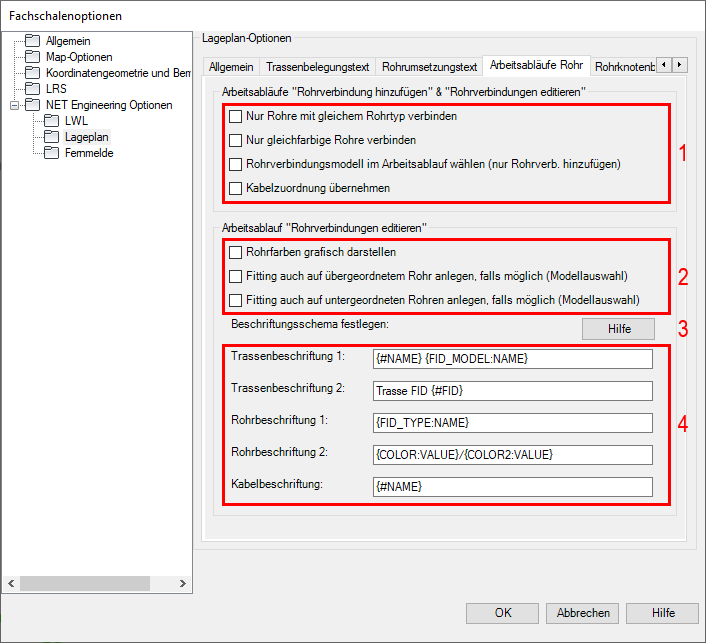Click Hilfe button beside Beschriftungsschema
This screenshot has width=706, height=643.
[618, 328]
